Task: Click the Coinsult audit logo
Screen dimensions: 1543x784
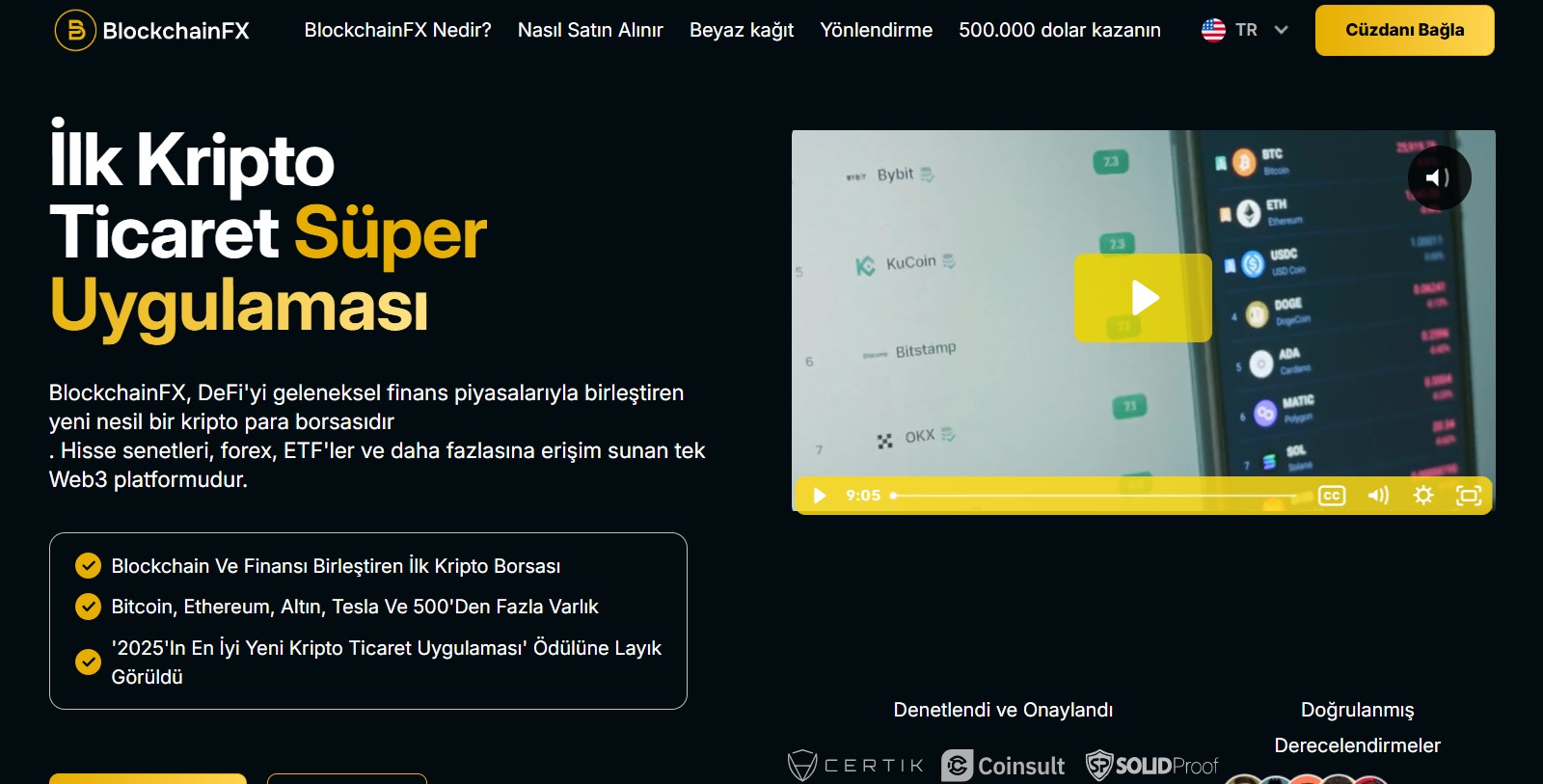Action: tap(1003, 766)
